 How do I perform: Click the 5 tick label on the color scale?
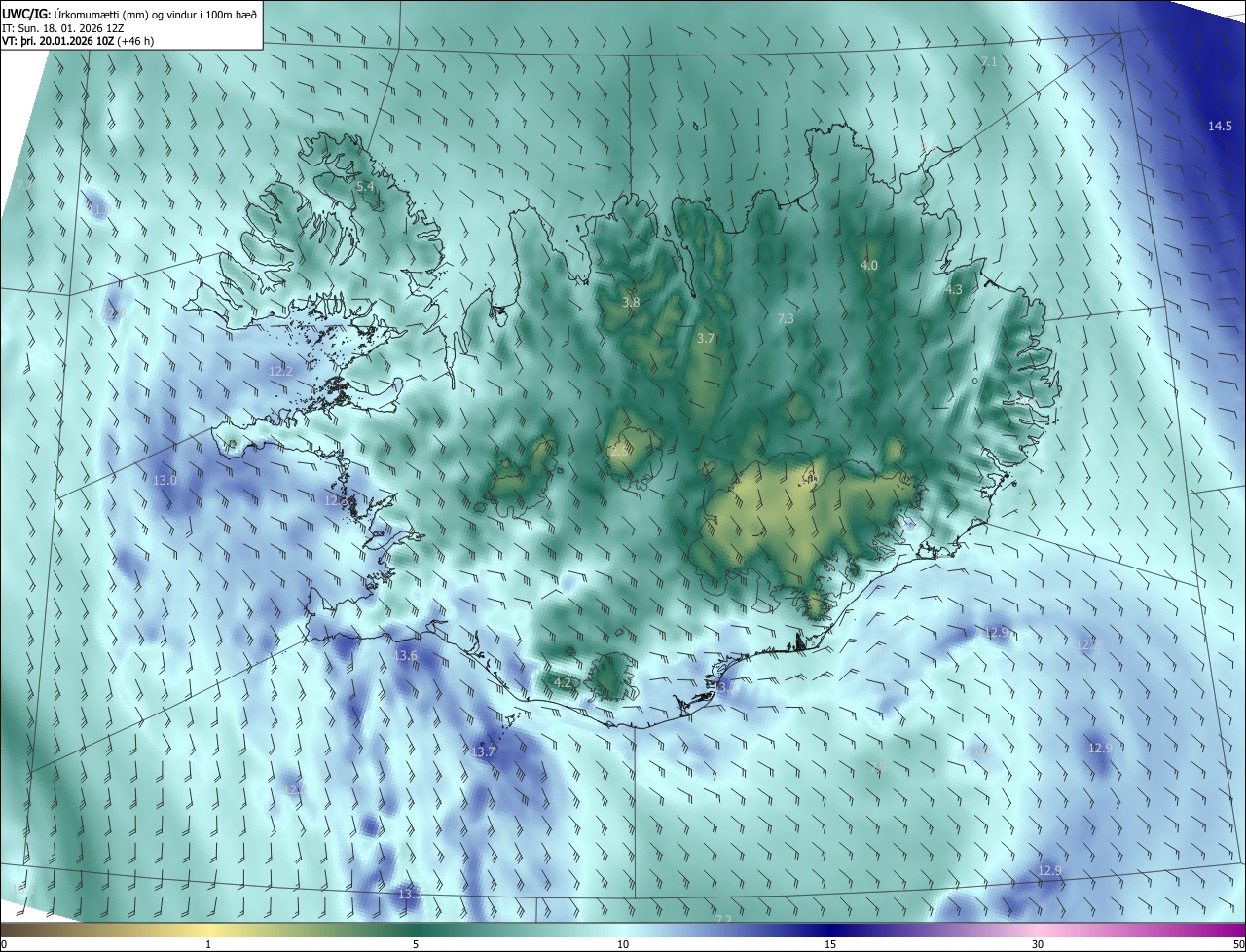416,944
